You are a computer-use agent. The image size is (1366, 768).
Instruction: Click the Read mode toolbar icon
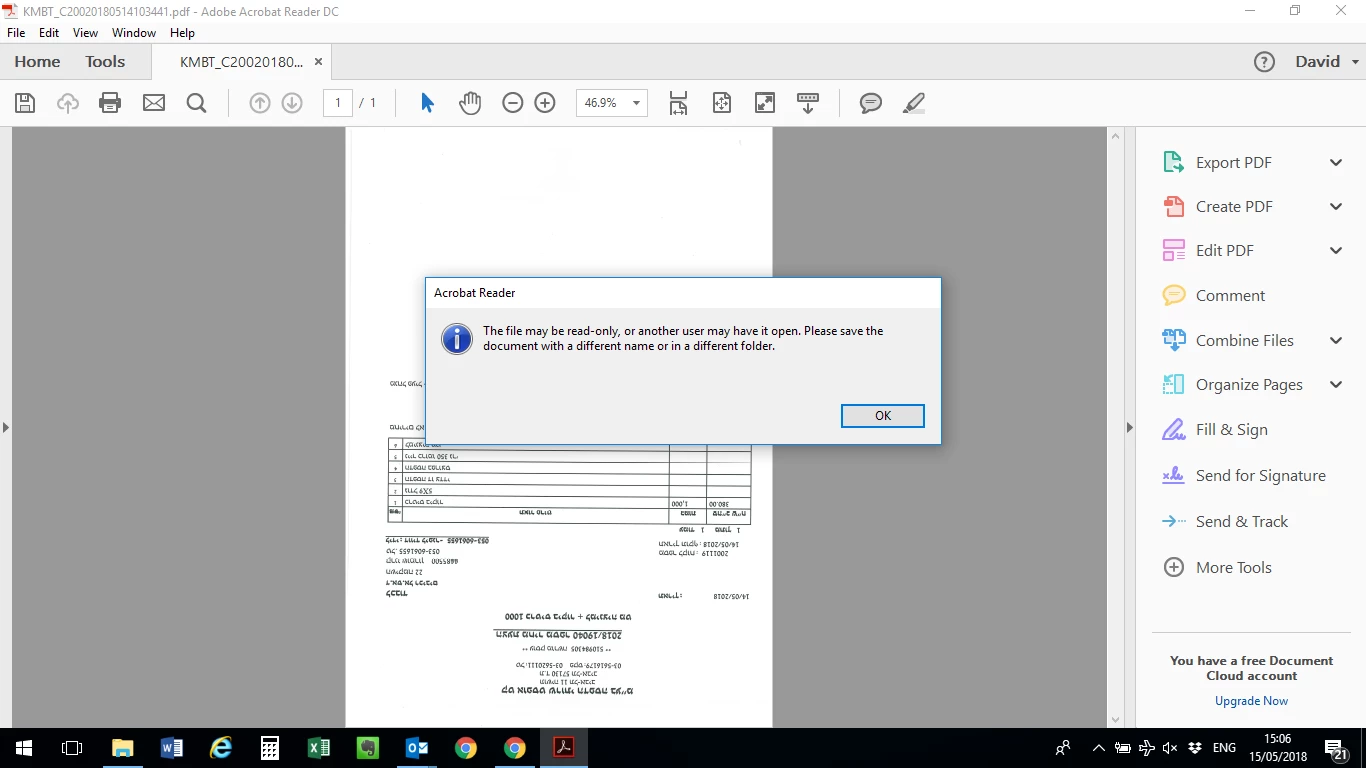[x=808, y=103]
